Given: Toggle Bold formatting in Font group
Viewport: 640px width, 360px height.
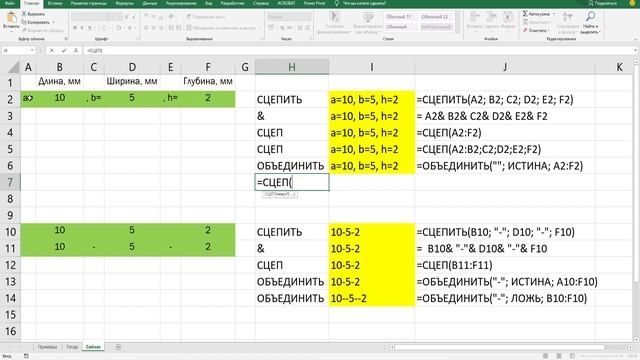Looking at the screenshot, I should [75, 28].
